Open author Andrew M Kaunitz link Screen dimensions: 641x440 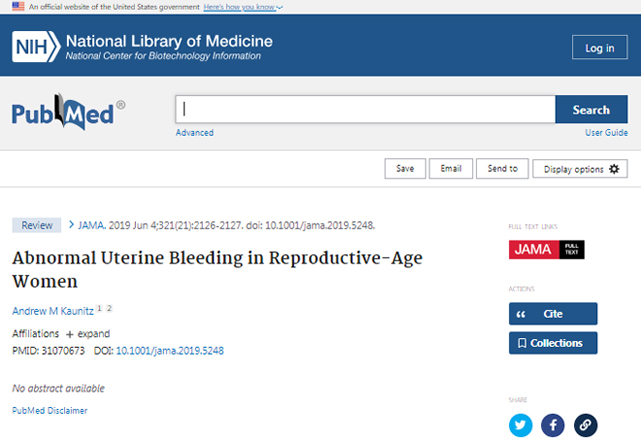click(x=53, y=311)
